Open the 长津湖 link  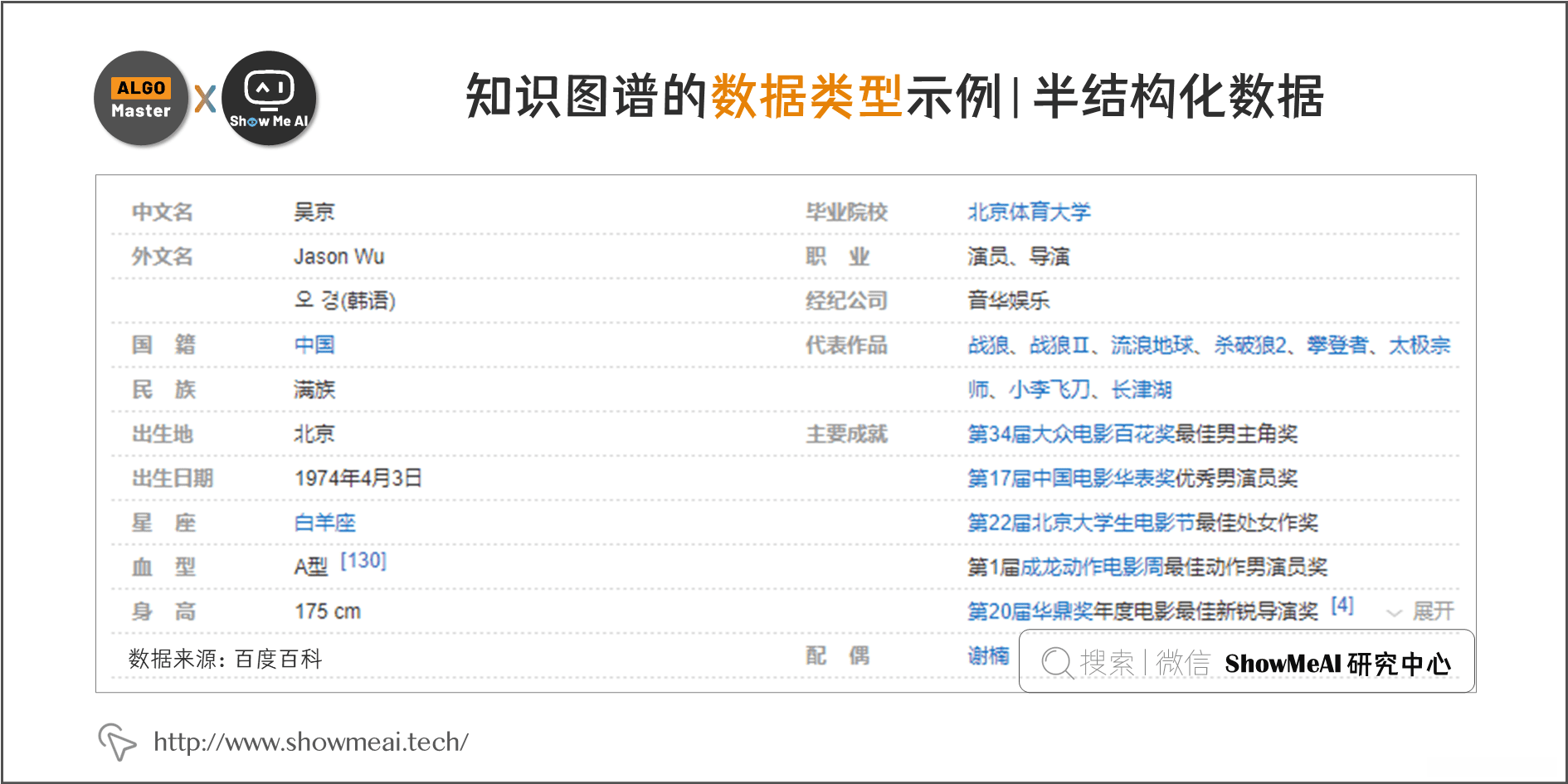pyautogui.click(x=1142, y=390)
